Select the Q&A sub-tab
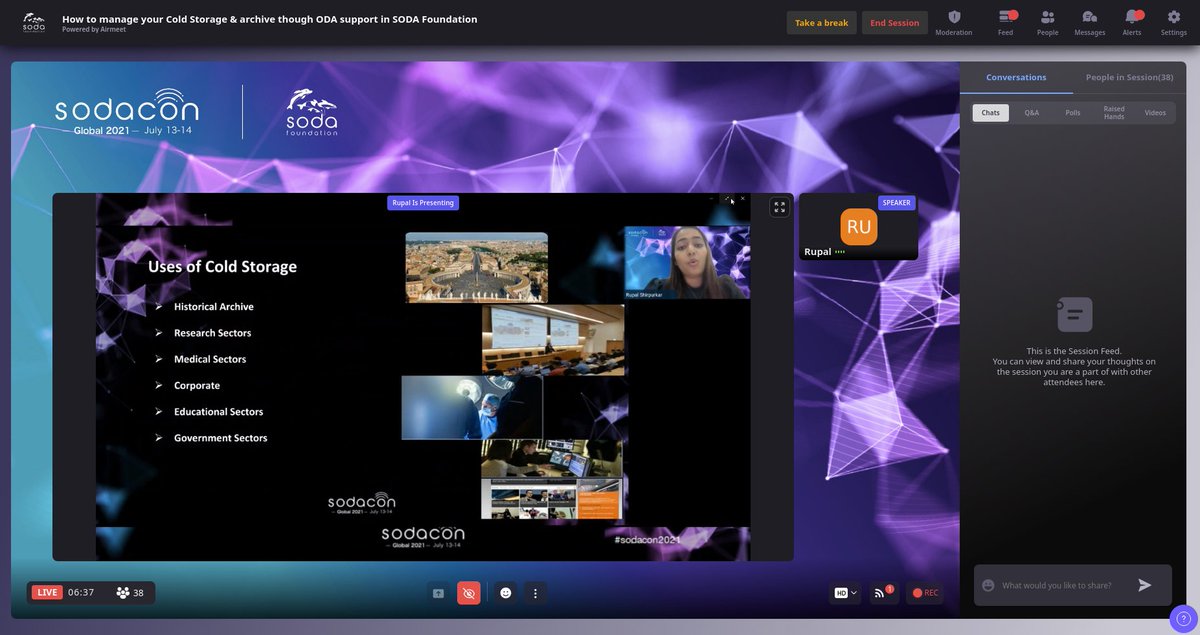The image size is (1200, 635). click(1031, 113)
